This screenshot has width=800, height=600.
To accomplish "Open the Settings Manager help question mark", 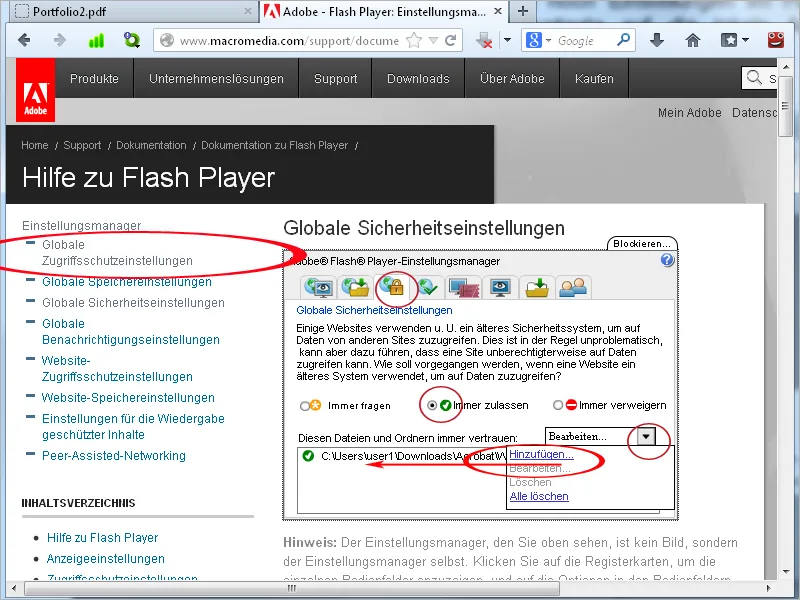I will click(x=667, y=260).
